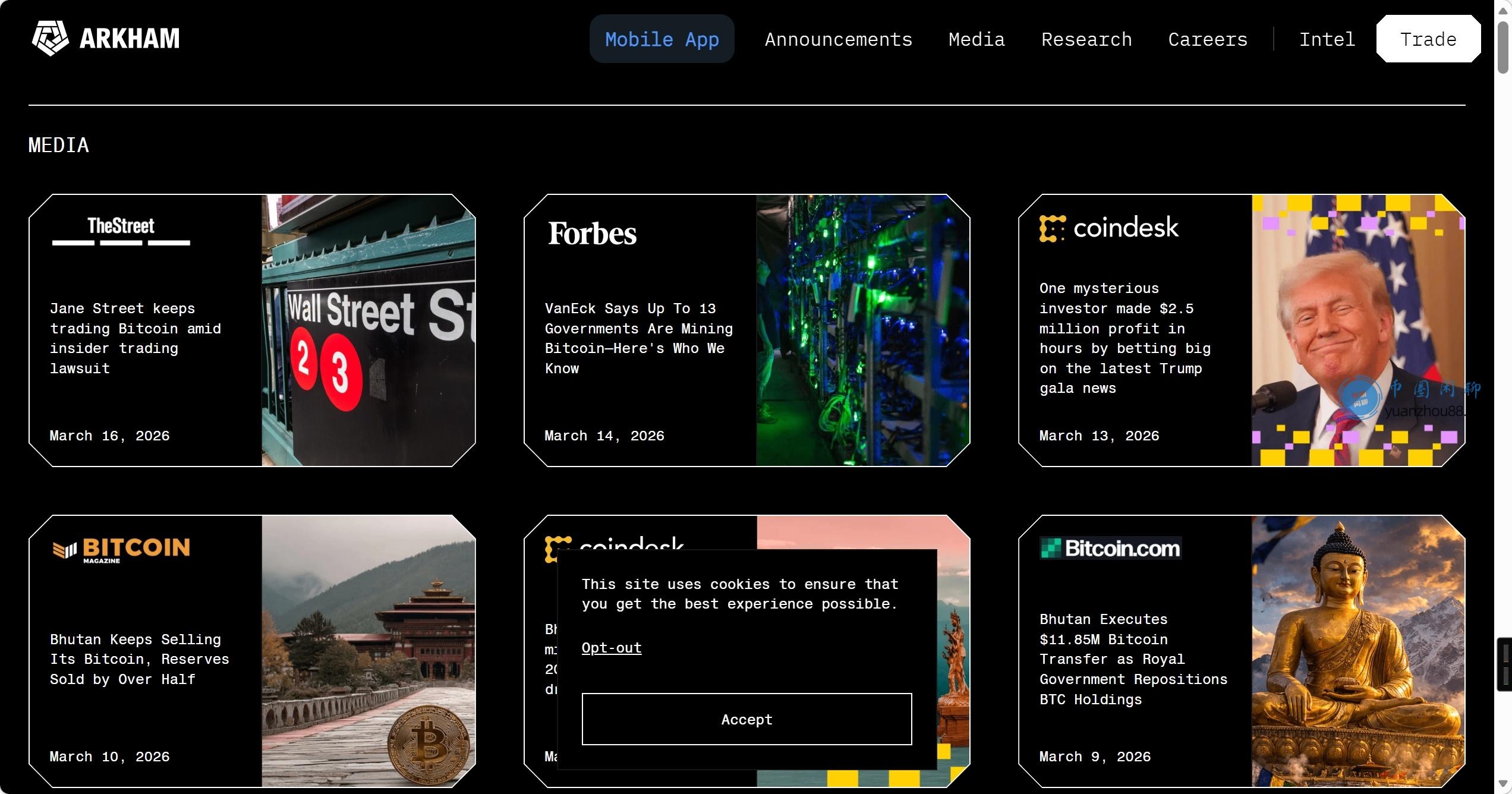This screenshot has height=794, width=1512.
Task: Open the Mobile App page
Action: tap(661, 39)
